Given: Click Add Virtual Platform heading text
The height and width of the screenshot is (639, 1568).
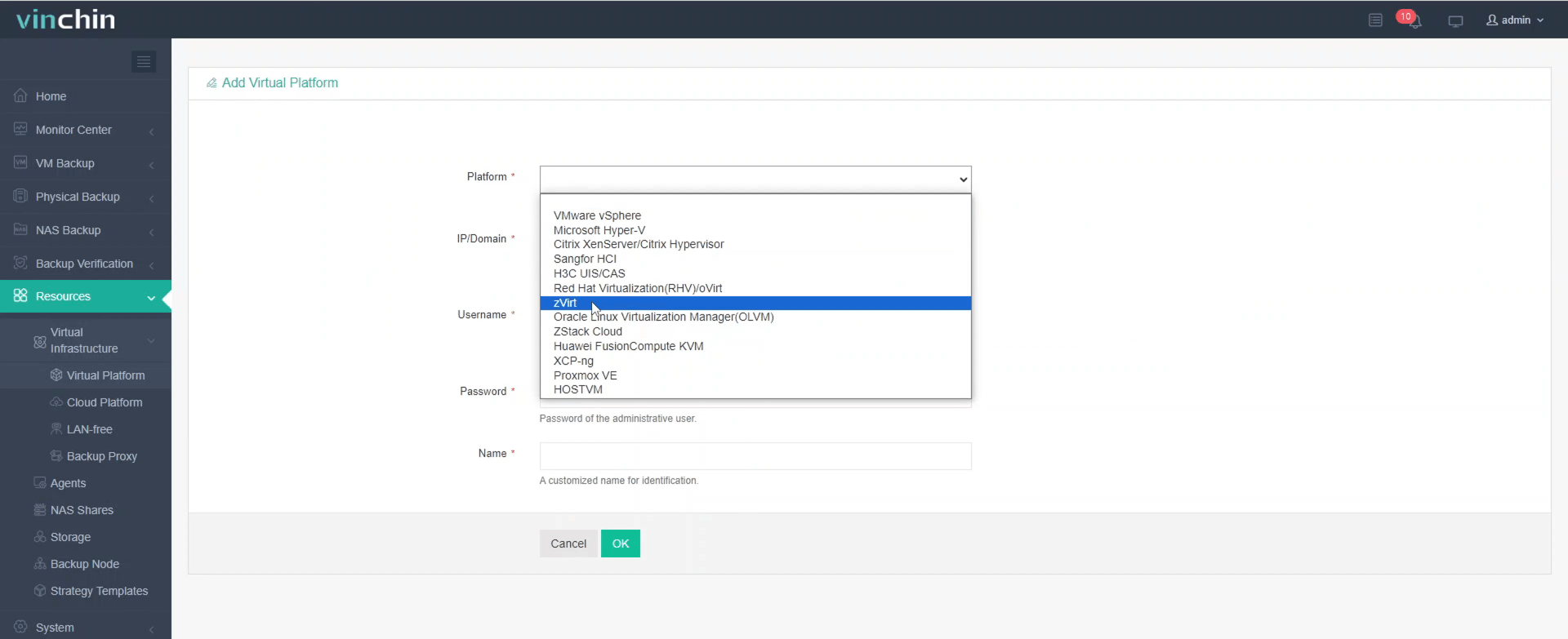Looking at the screenshot, I should (x=280, y=82).
